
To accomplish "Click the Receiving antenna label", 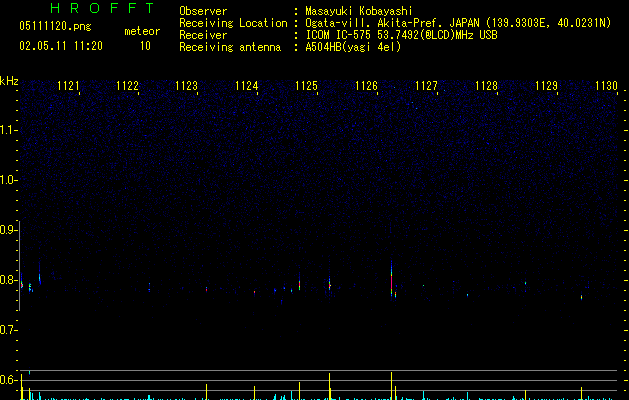I will 230,47.
